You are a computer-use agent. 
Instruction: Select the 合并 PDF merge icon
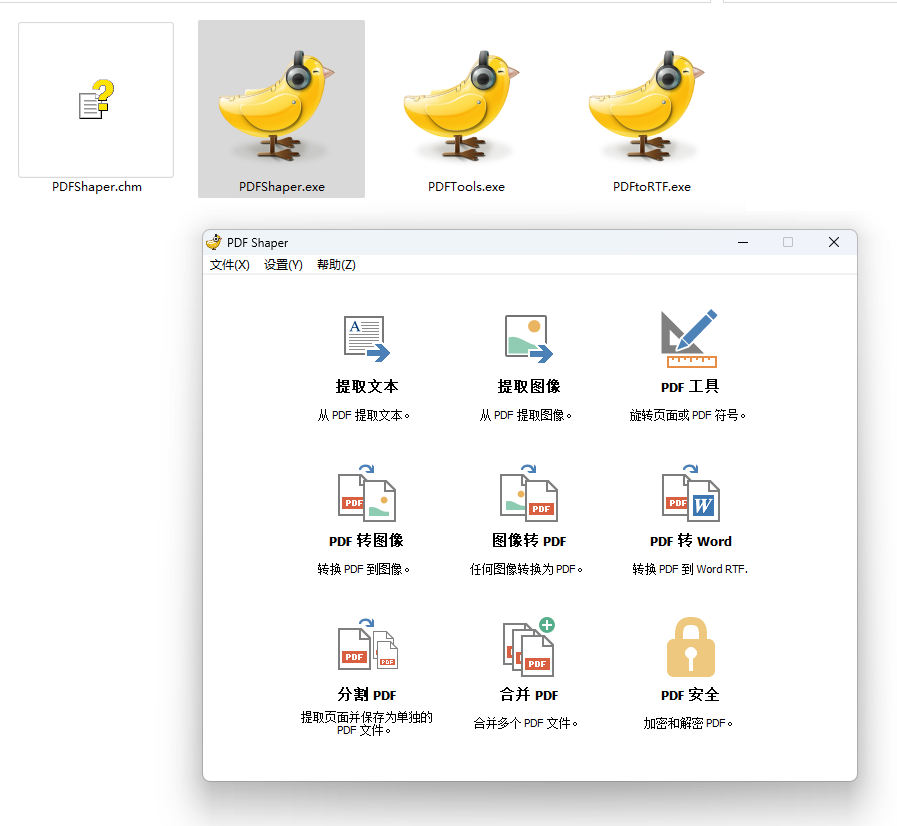click(x=529, y=647)
